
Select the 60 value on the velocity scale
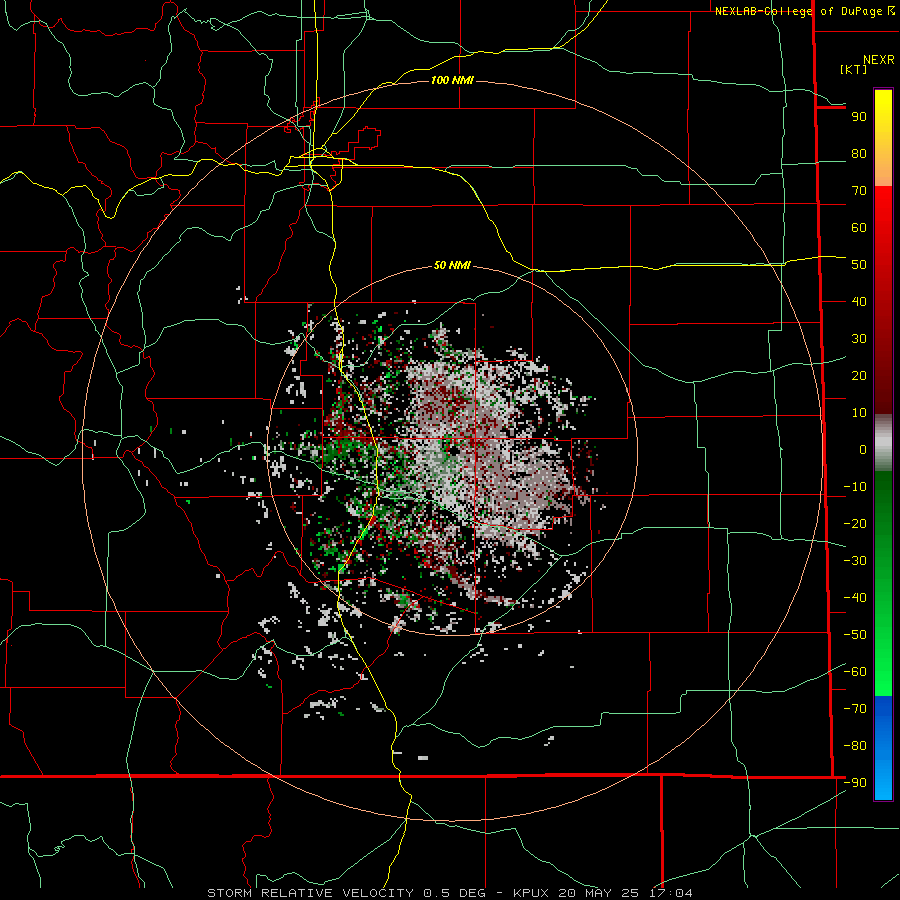(859, 228)
